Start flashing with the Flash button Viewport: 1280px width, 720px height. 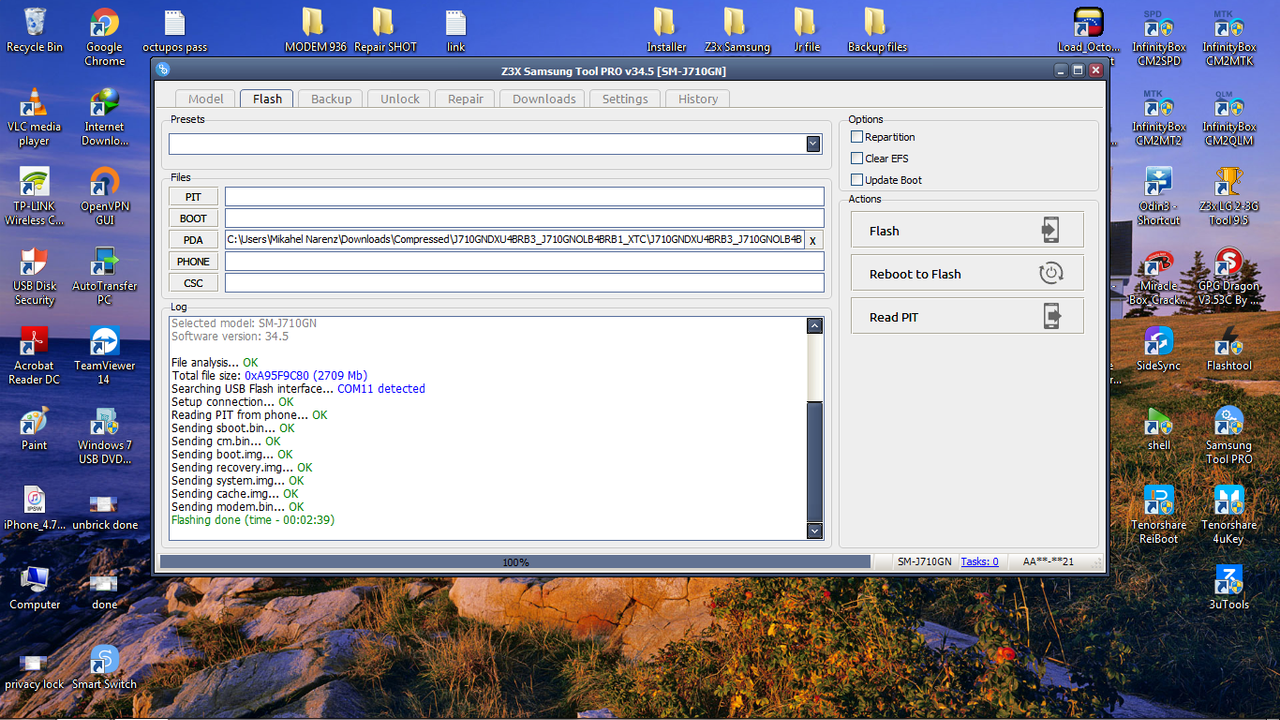coord(967,230)
